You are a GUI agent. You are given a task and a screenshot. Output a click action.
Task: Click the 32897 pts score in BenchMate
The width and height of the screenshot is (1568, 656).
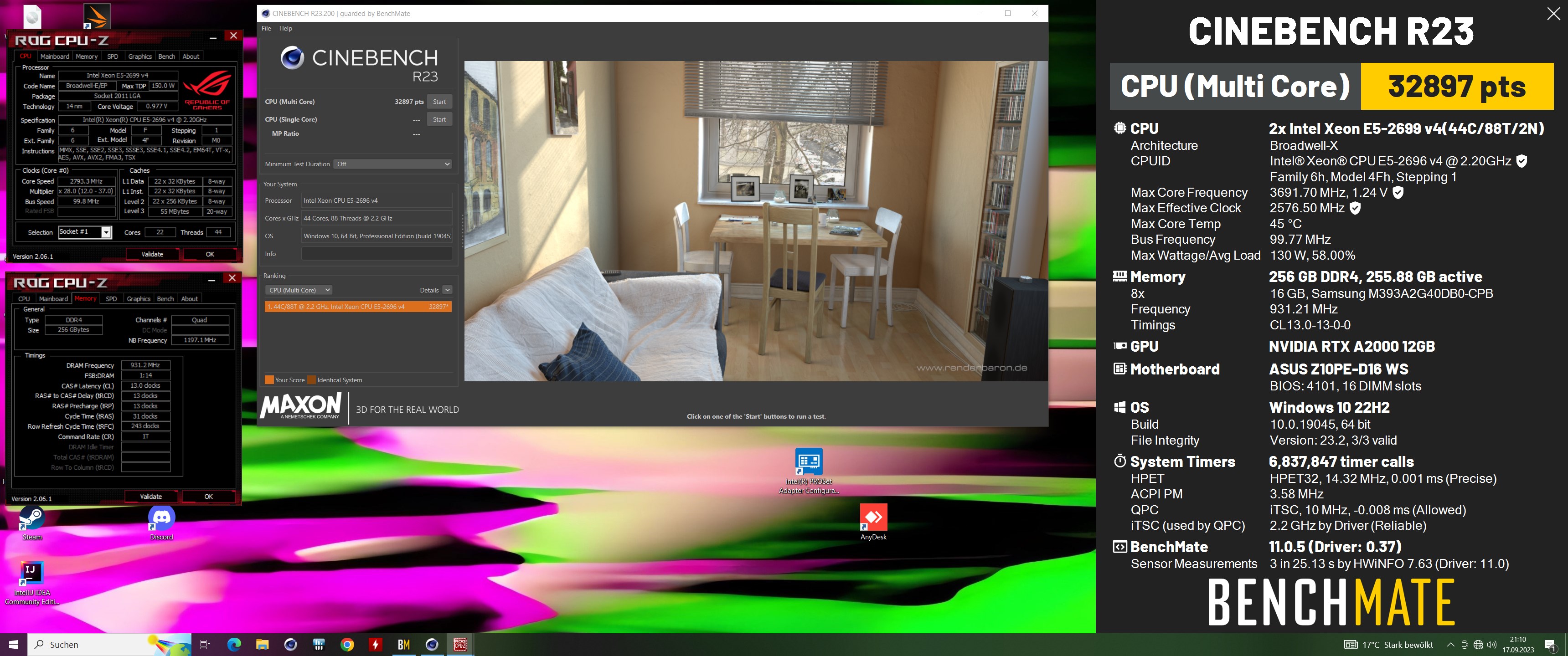[1457, 87]
